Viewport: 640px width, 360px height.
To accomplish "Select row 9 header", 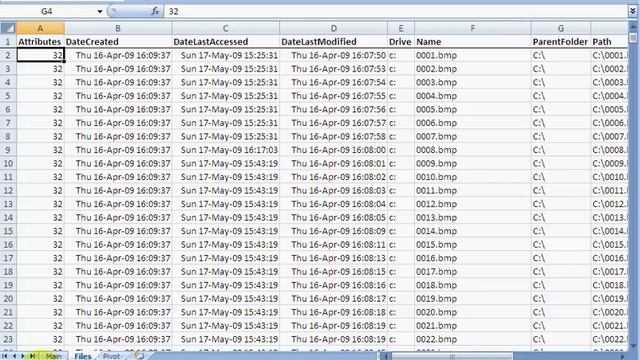I will (x=8, y=150).
